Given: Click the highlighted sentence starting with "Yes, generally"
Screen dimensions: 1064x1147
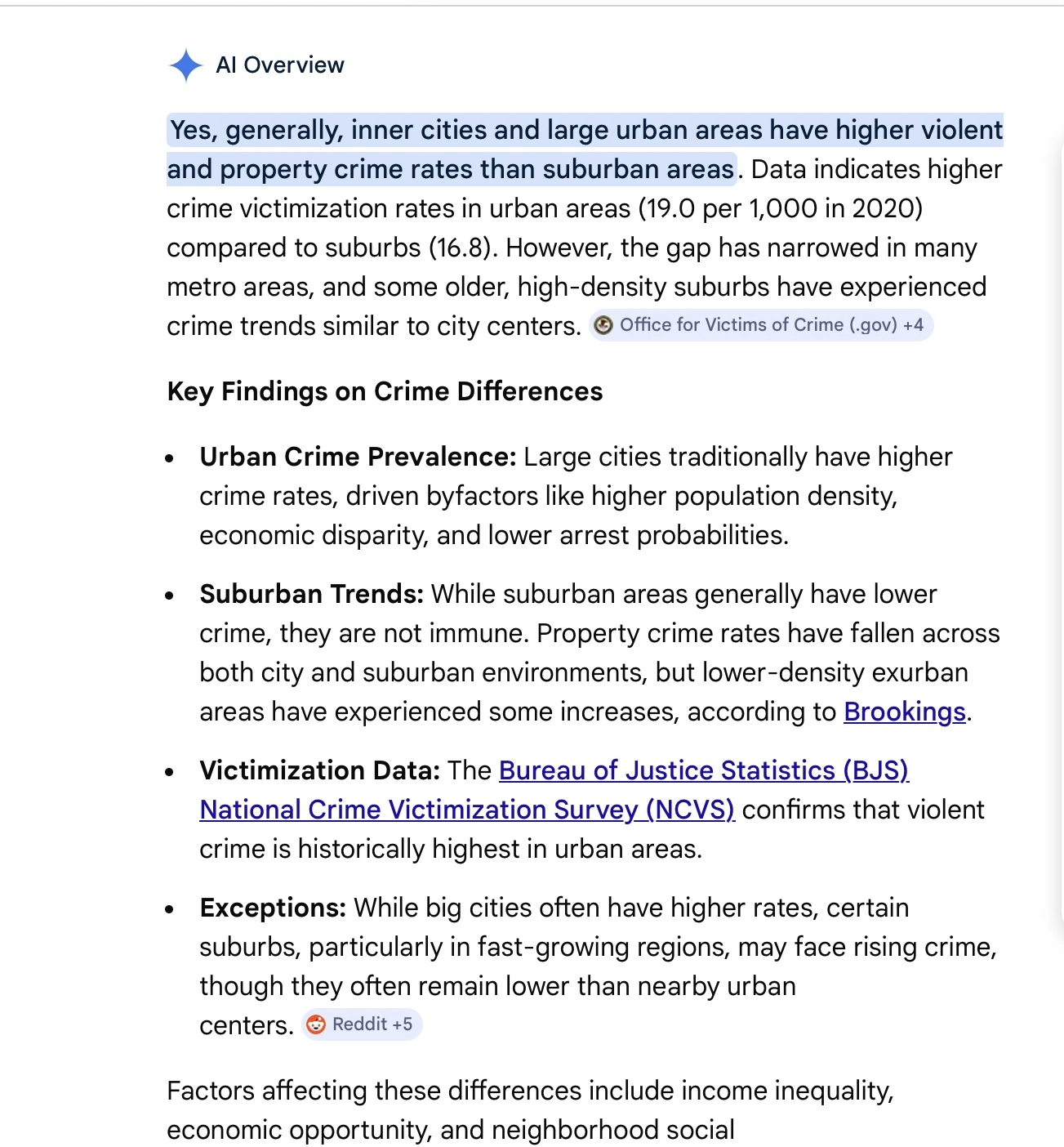Looking at the screenshot, I should [585, 131].
